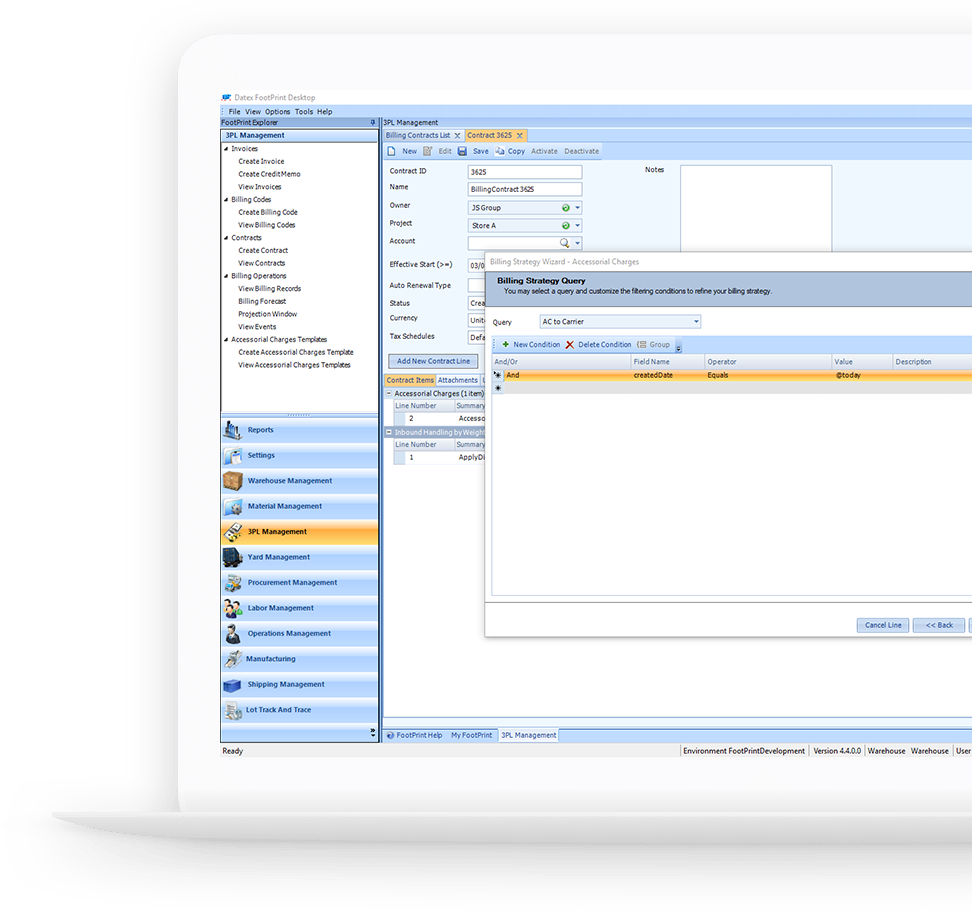The height and width of the screenshot is (913, 972).
Task: Open Create Invoice in tree
Action: (x=261, y=162)
